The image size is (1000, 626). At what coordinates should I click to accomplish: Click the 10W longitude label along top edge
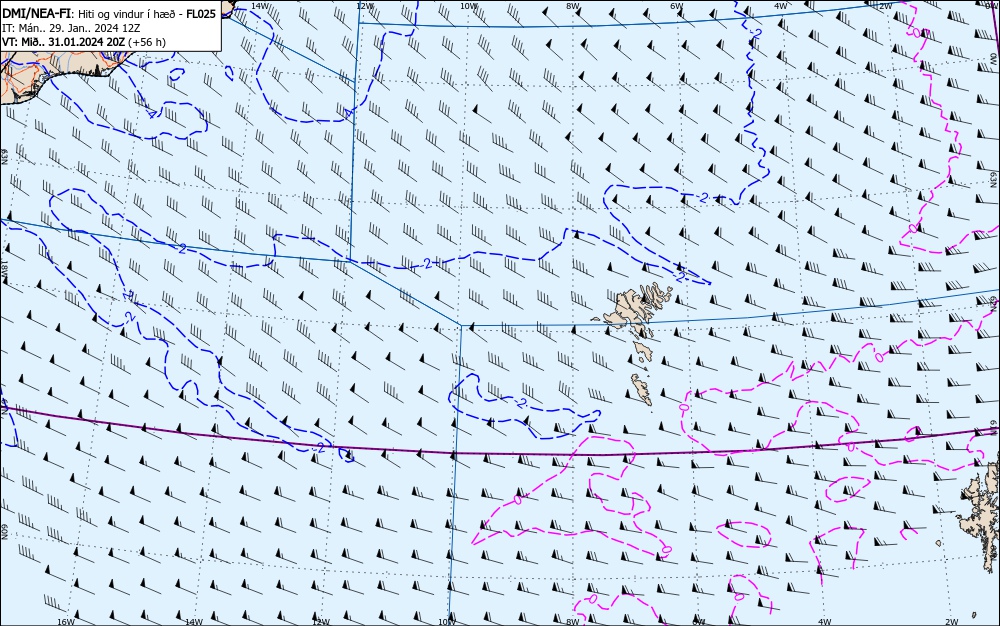(468, 6)
